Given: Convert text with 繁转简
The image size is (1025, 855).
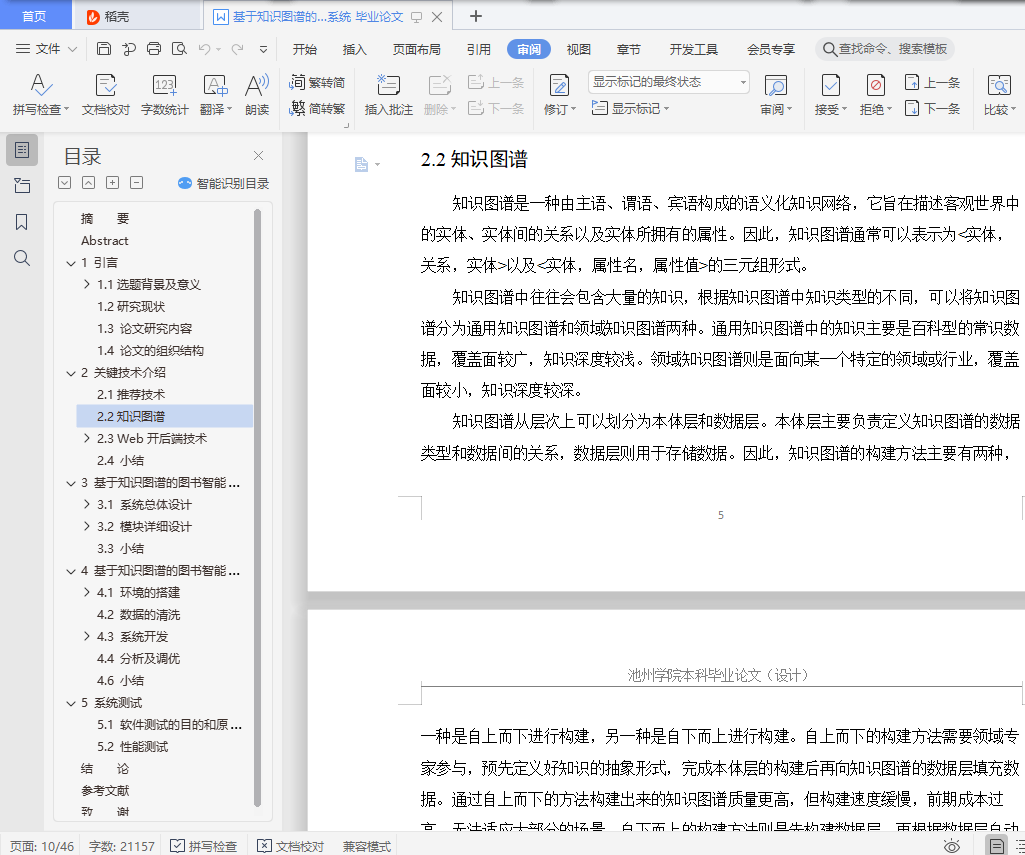Looking at the screenshot, I should point(317,82).
